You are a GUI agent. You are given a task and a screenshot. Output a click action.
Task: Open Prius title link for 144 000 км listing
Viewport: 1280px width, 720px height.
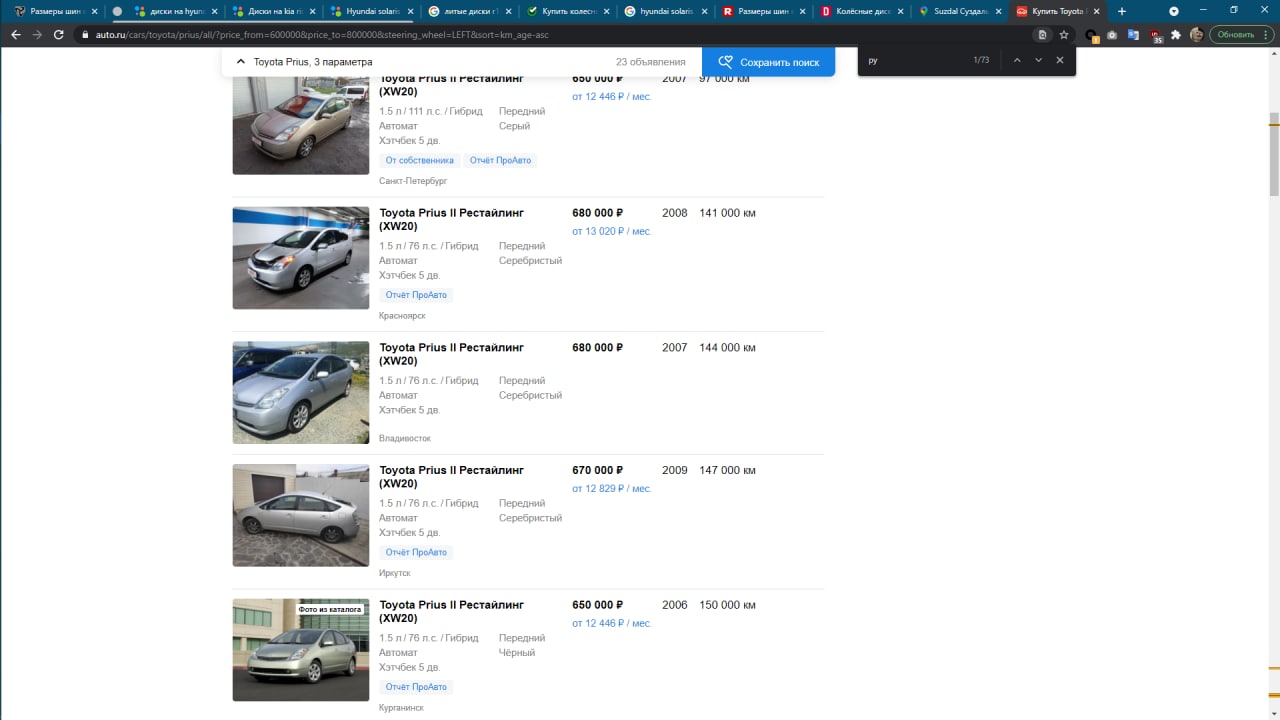(451, 354)
